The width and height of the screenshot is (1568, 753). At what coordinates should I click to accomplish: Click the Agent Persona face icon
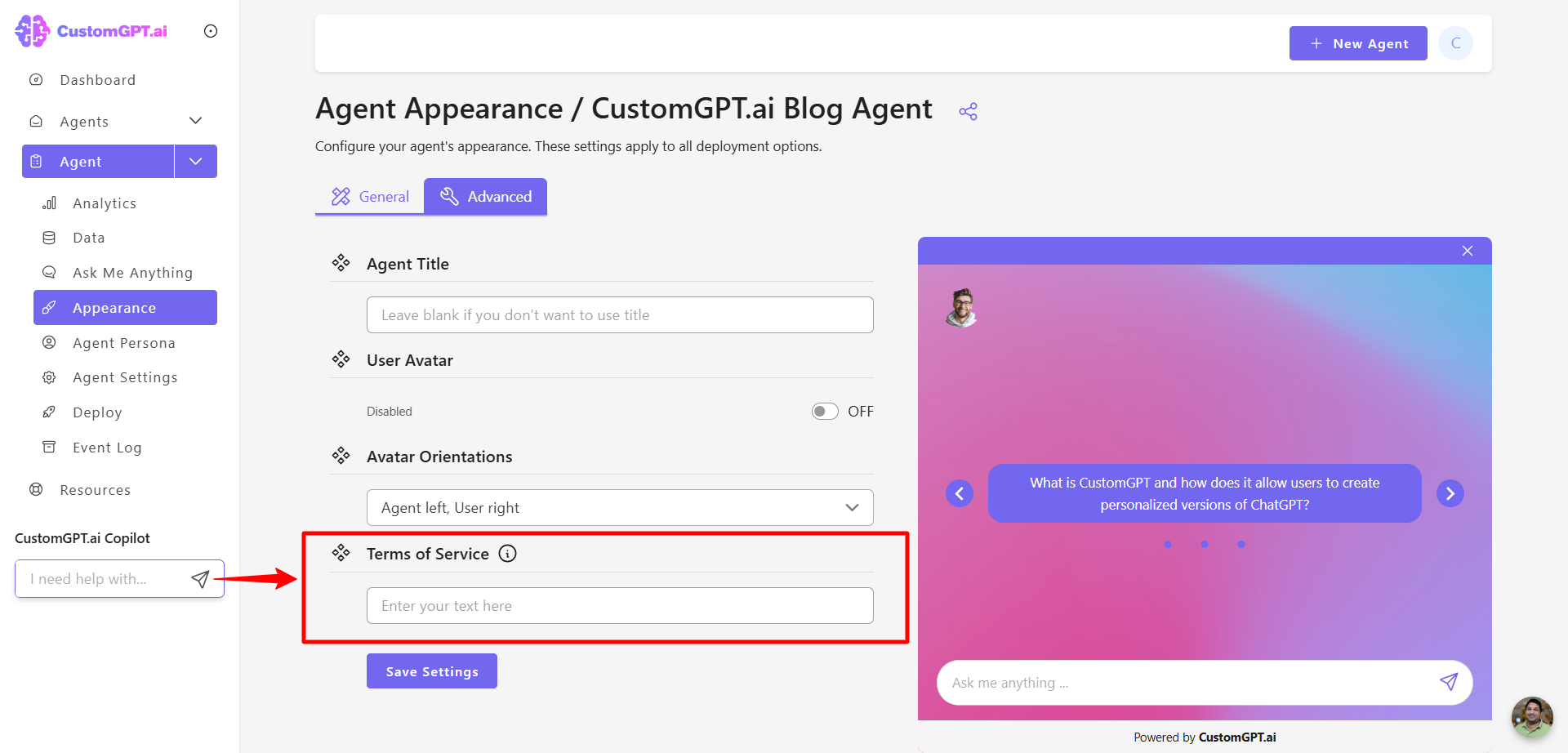point(49,342)
